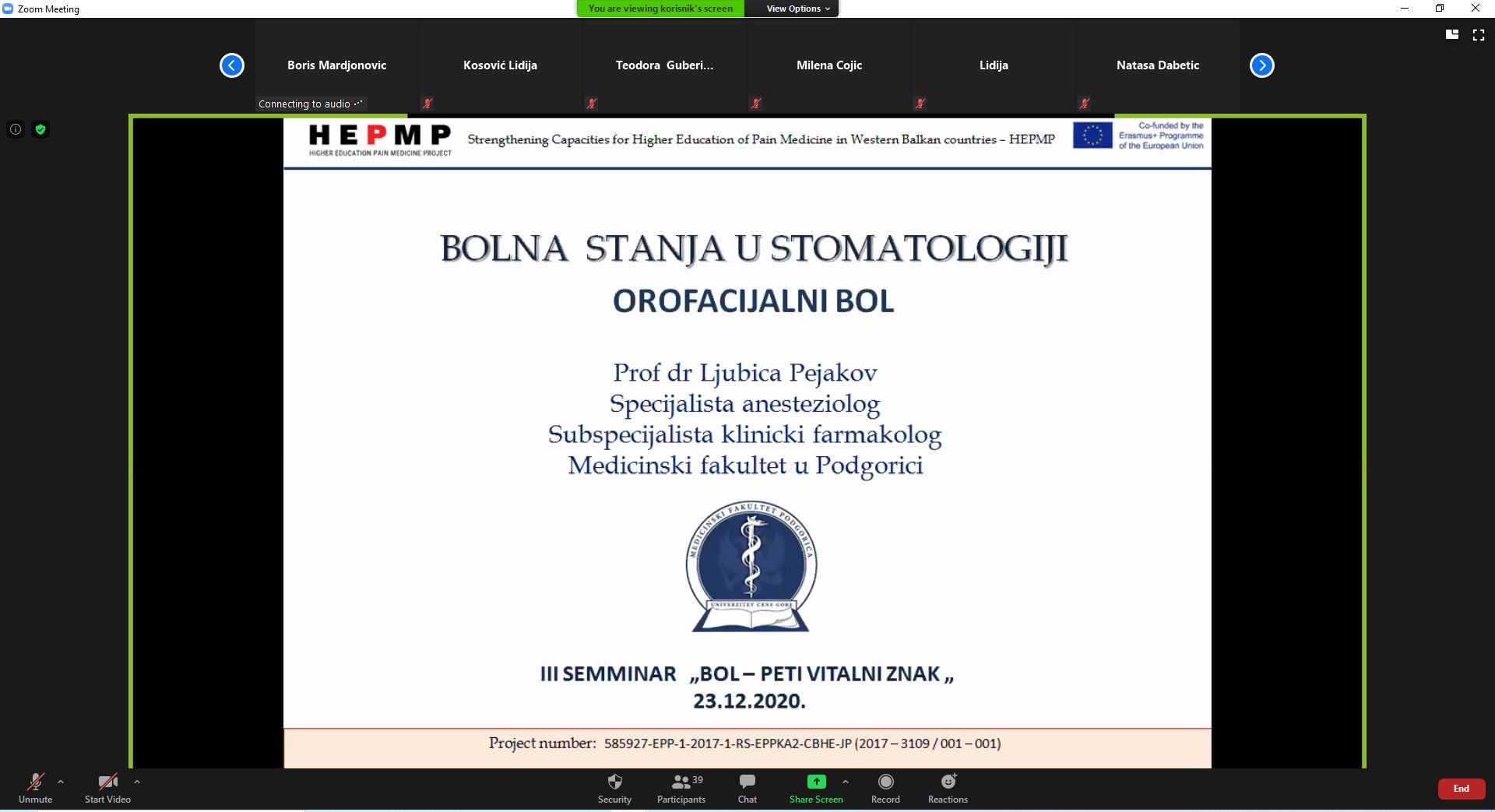This screenshot has width=1495, height=812.
Task: Click muted mic icon on Natasa Dabetic tile
Action: pos(1085,104)
